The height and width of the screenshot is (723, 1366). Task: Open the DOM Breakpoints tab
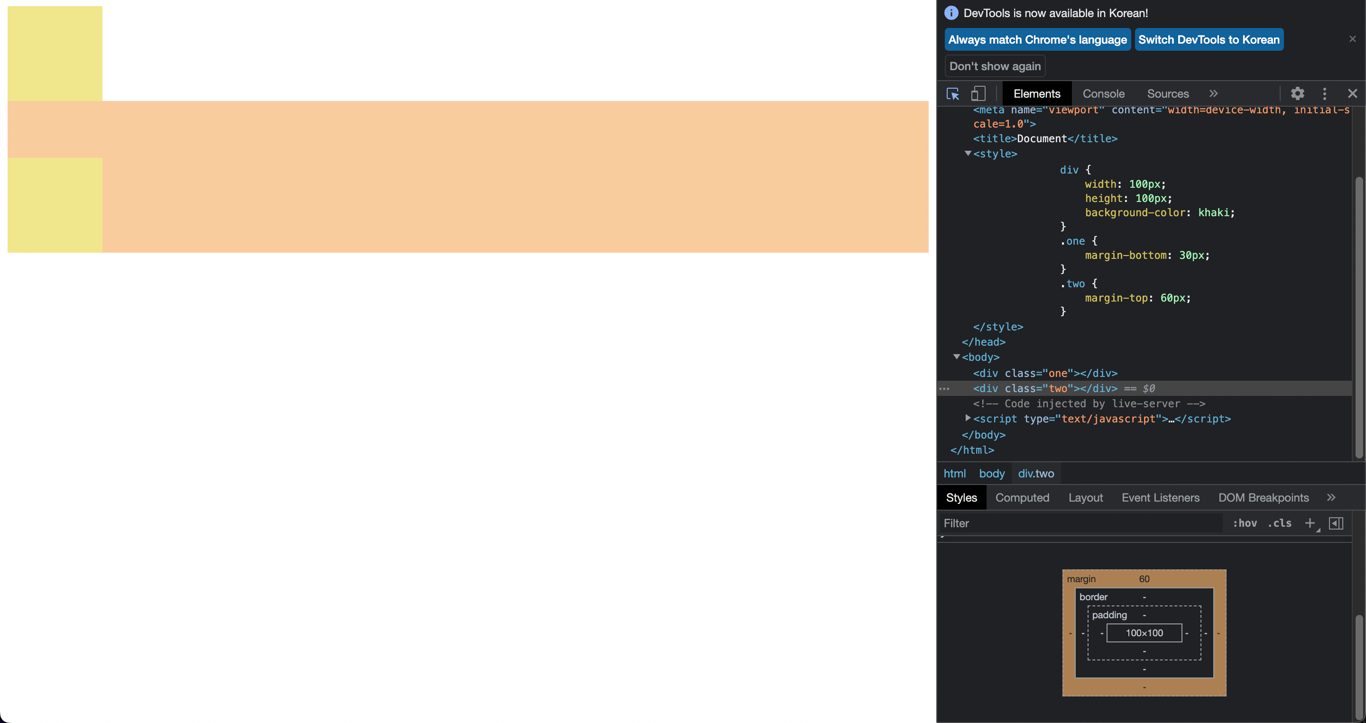[x=1263, y=498]
